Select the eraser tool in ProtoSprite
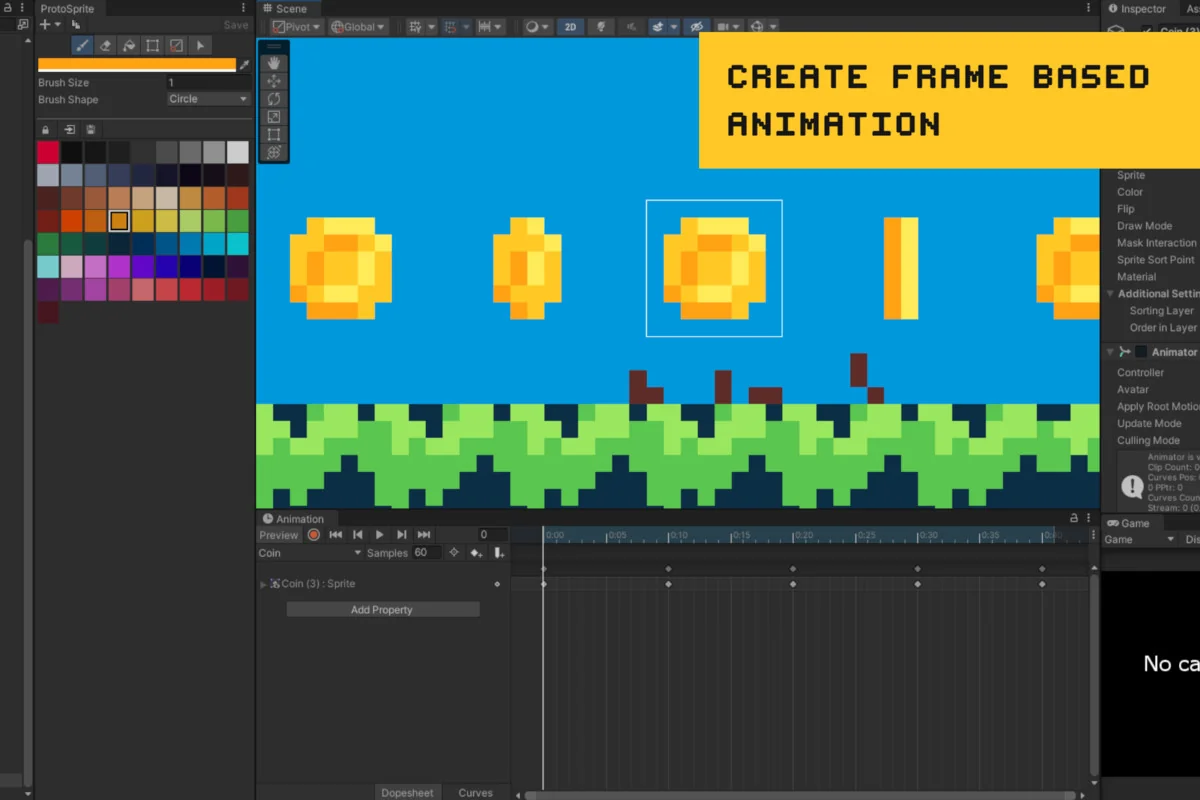The height and width of the screenshot is (800, 1200). (x=105, y=46)
